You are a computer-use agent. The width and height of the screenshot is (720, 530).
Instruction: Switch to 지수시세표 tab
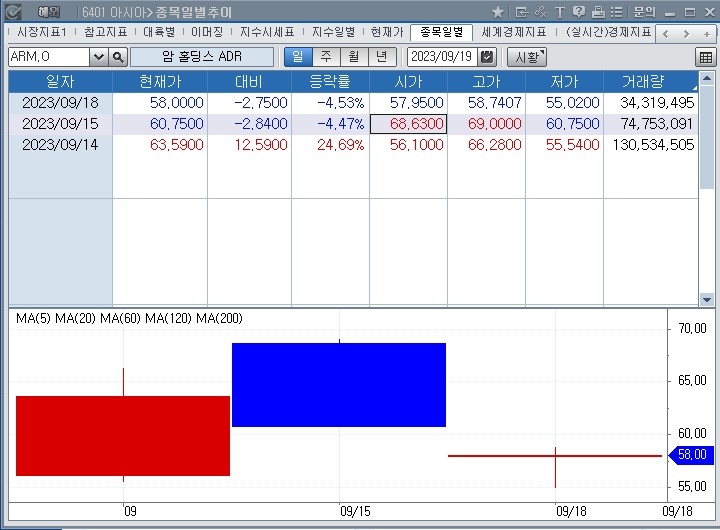tap(267, 32)
